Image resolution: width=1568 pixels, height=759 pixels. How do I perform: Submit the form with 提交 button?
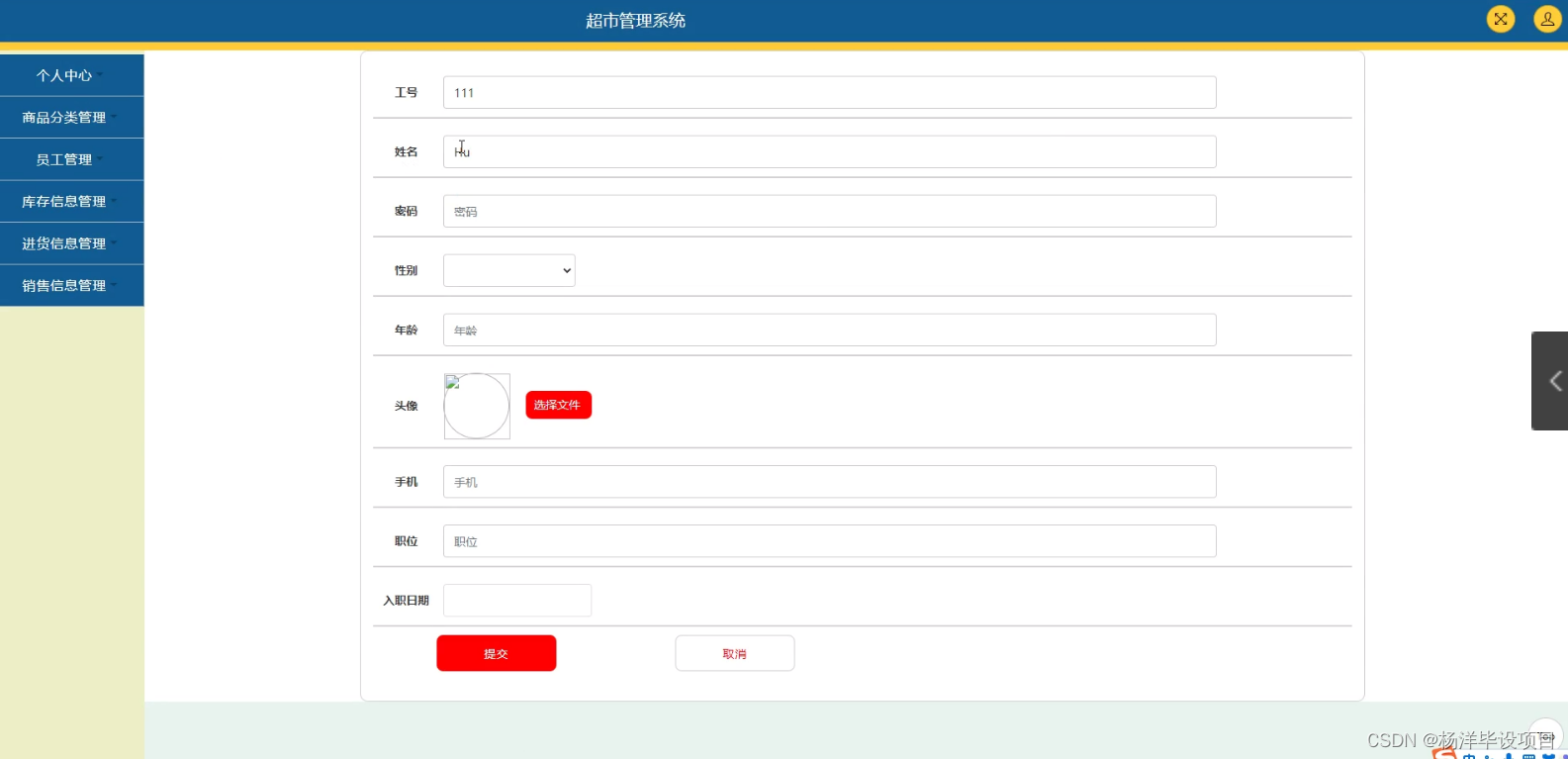coord(496,653)
